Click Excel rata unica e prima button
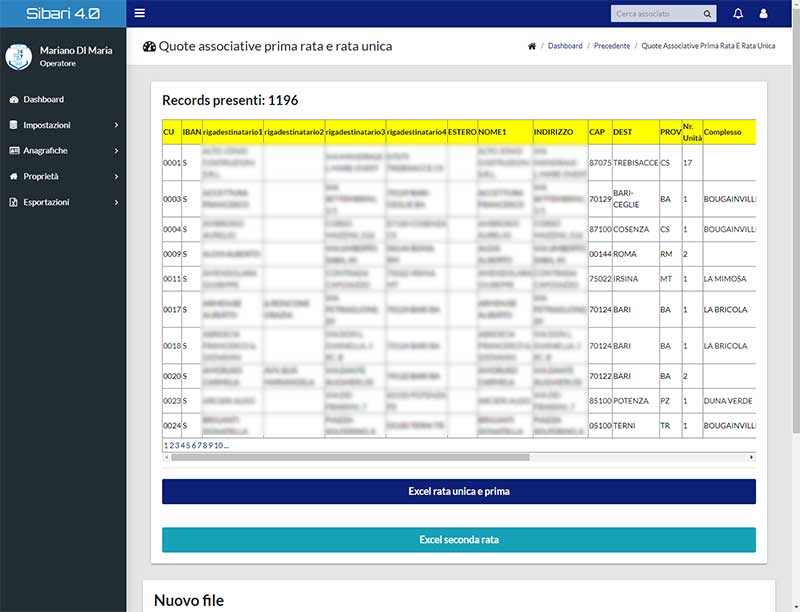800x612 pixels. point(459,491)
